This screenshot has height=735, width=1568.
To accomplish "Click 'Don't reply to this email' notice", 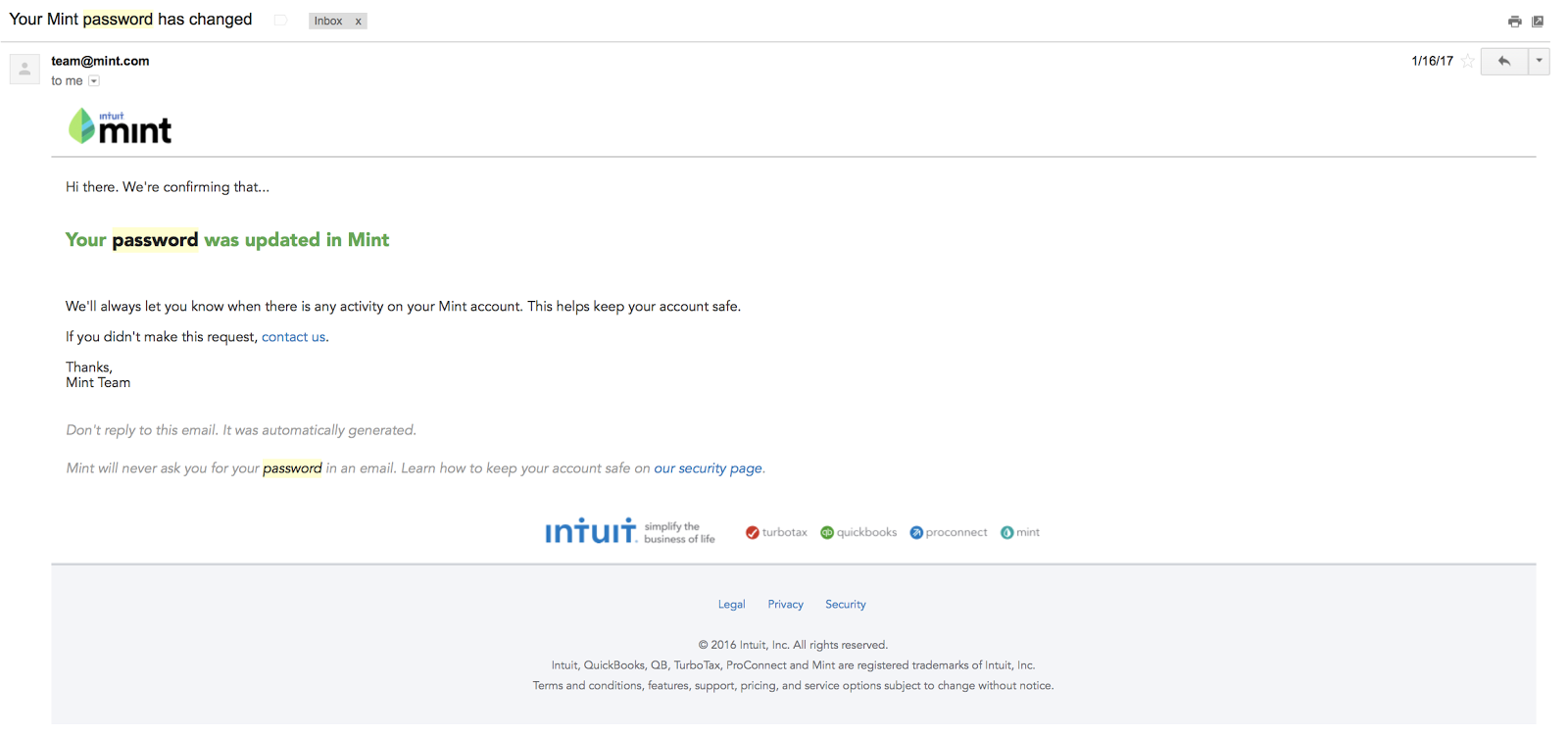I will click(241, 430).
